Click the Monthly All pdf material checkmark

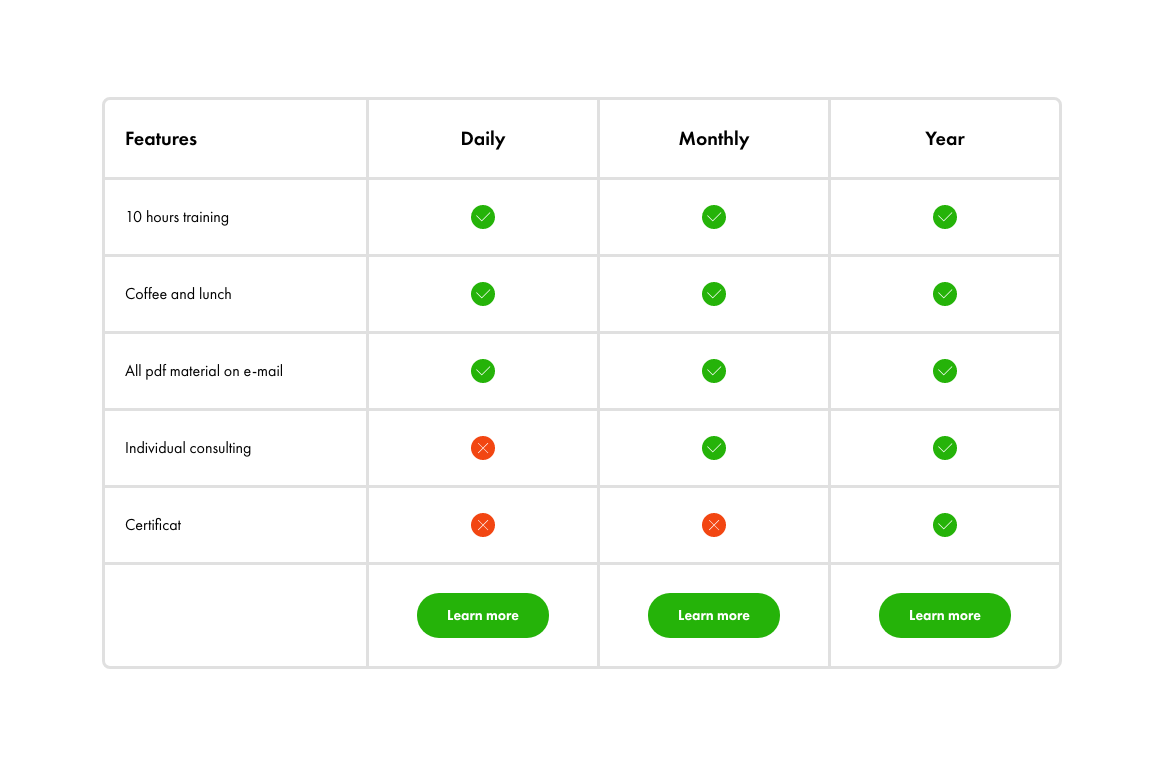pyautogui.click(x=714, y=370)
